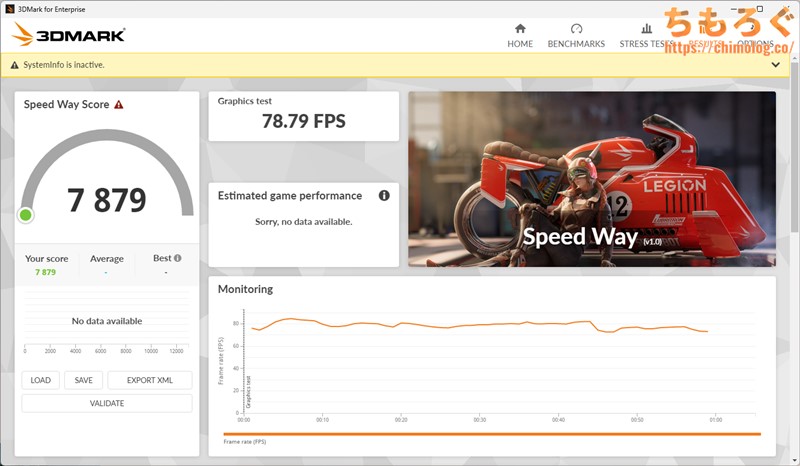This screenshot has width=800, height=466.
Task: Click the EXPORT XML button
Action: point(149,380)
